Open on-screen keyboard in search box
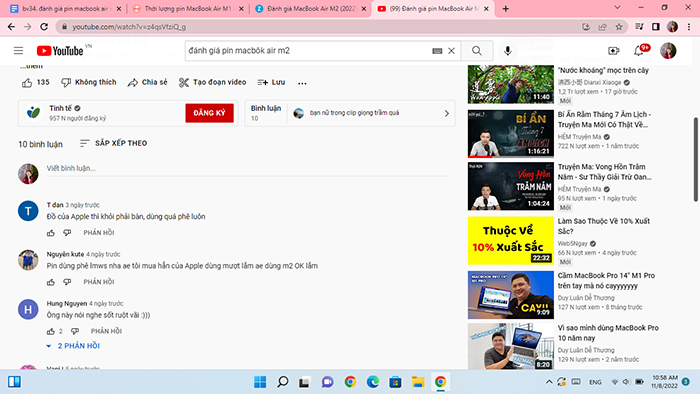The width and height of the screenshot is (700, 394). tap(437, 51)
